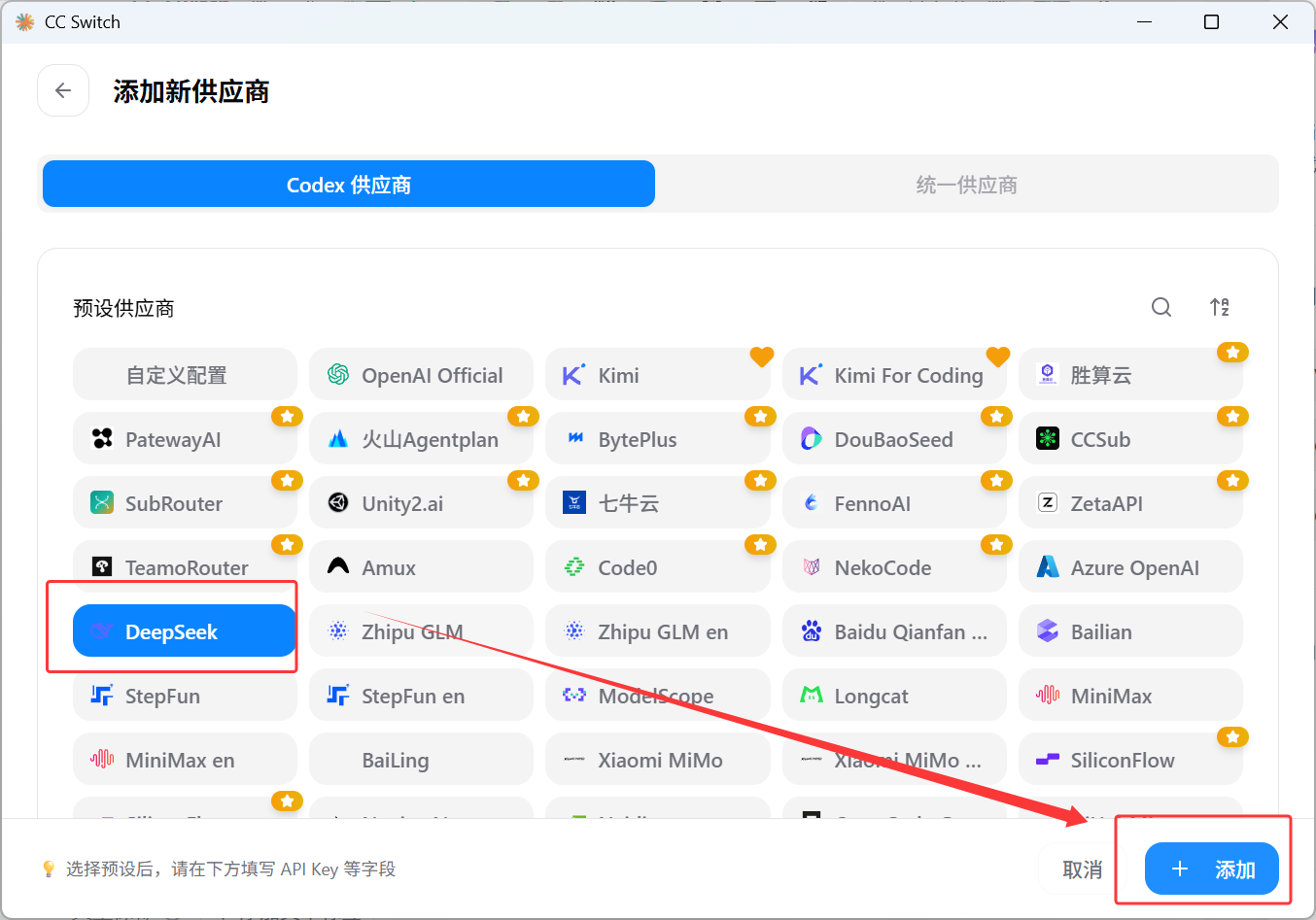Viewport: 1316px width, 920px height.
Task: Close the CC Switch window
Action: point(1280,21)
